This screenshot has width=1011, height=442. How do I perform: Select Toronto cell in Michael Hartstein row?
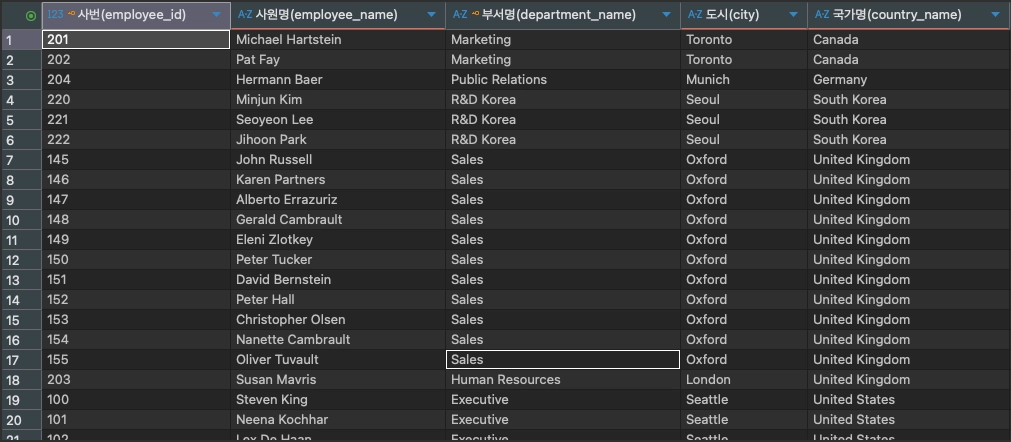744,40
